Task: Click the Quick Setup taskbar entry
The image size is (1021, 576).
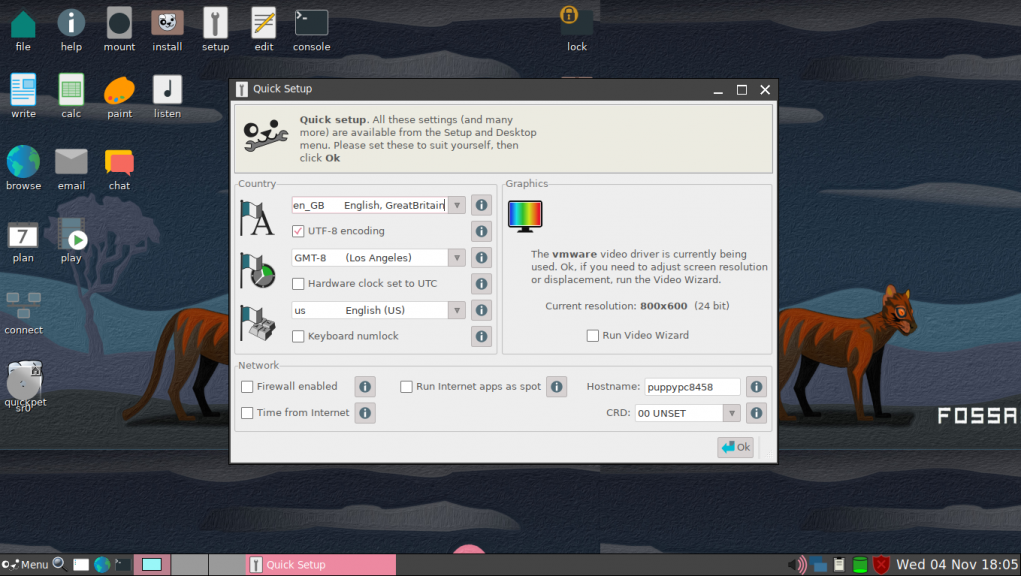Action: tap(321, 564)
